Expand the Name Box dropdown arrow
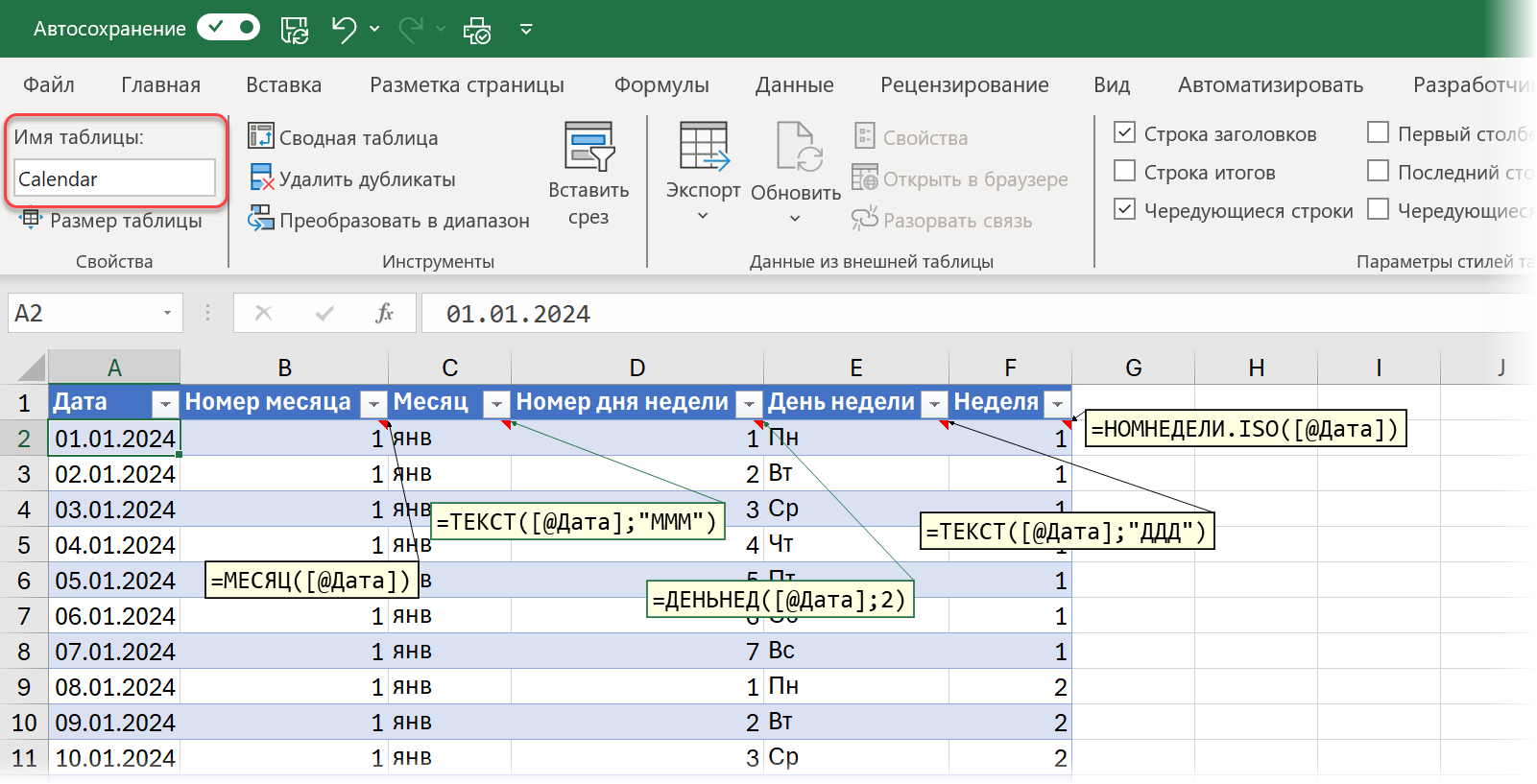 [x=167, y=314]
